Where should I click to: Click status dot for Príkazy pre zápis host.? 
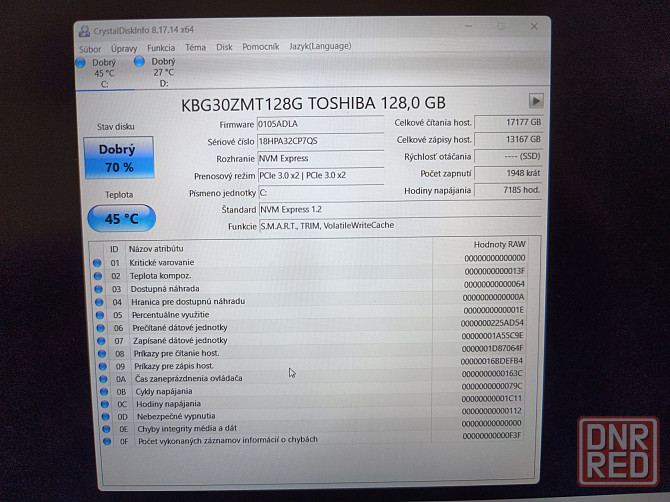[x=103, y=366]
